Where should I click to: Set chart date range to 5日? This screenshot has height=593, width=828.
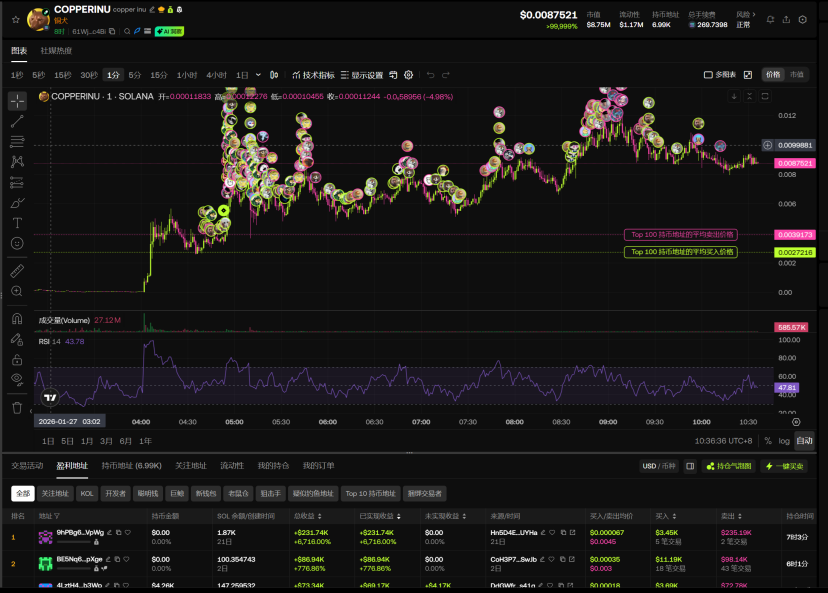click(67, 441)
